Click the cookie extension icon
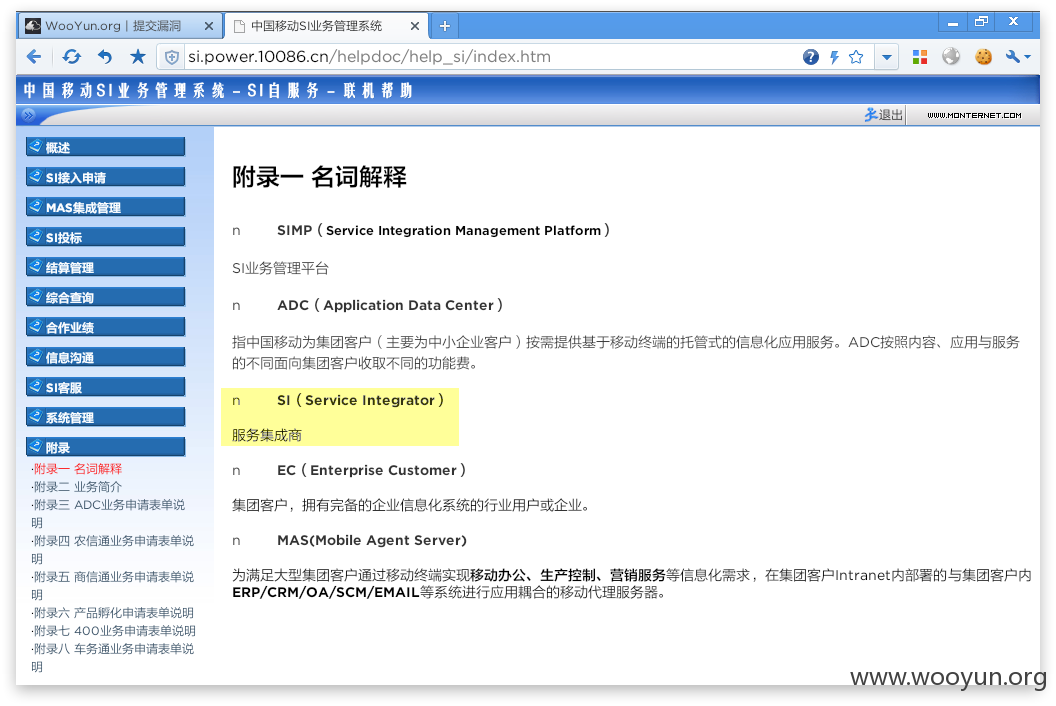 (x=983, y=57)
